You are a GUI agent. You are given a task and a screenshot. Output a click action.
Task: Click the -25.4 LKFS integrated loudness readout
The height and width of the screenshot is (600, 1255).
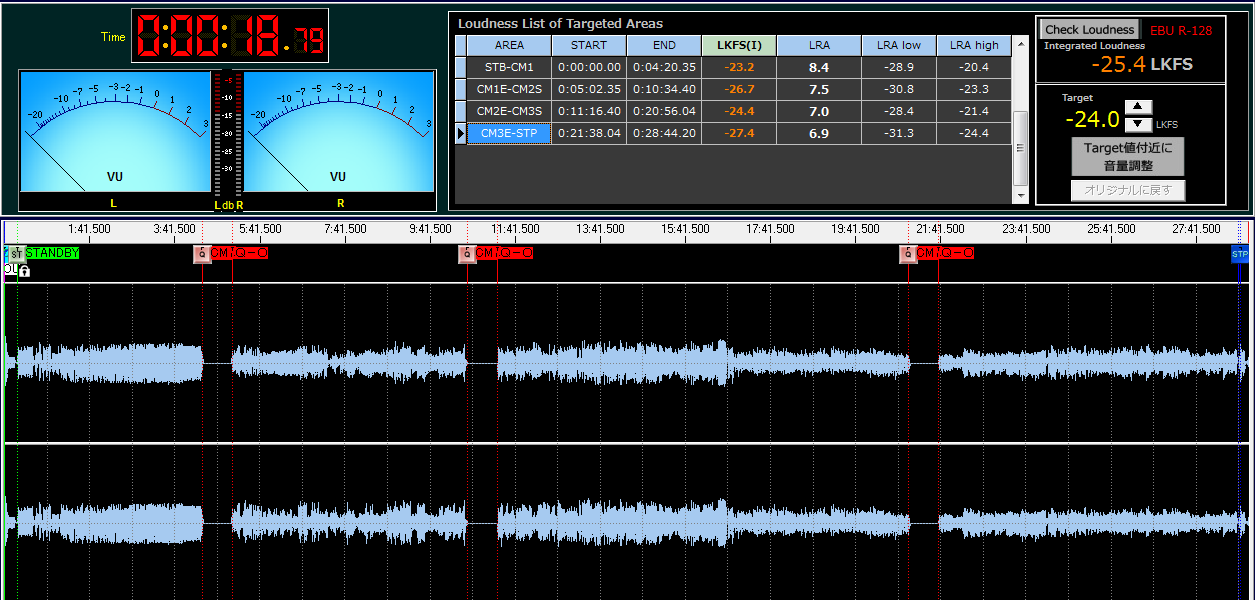[x=1141, y=65]
